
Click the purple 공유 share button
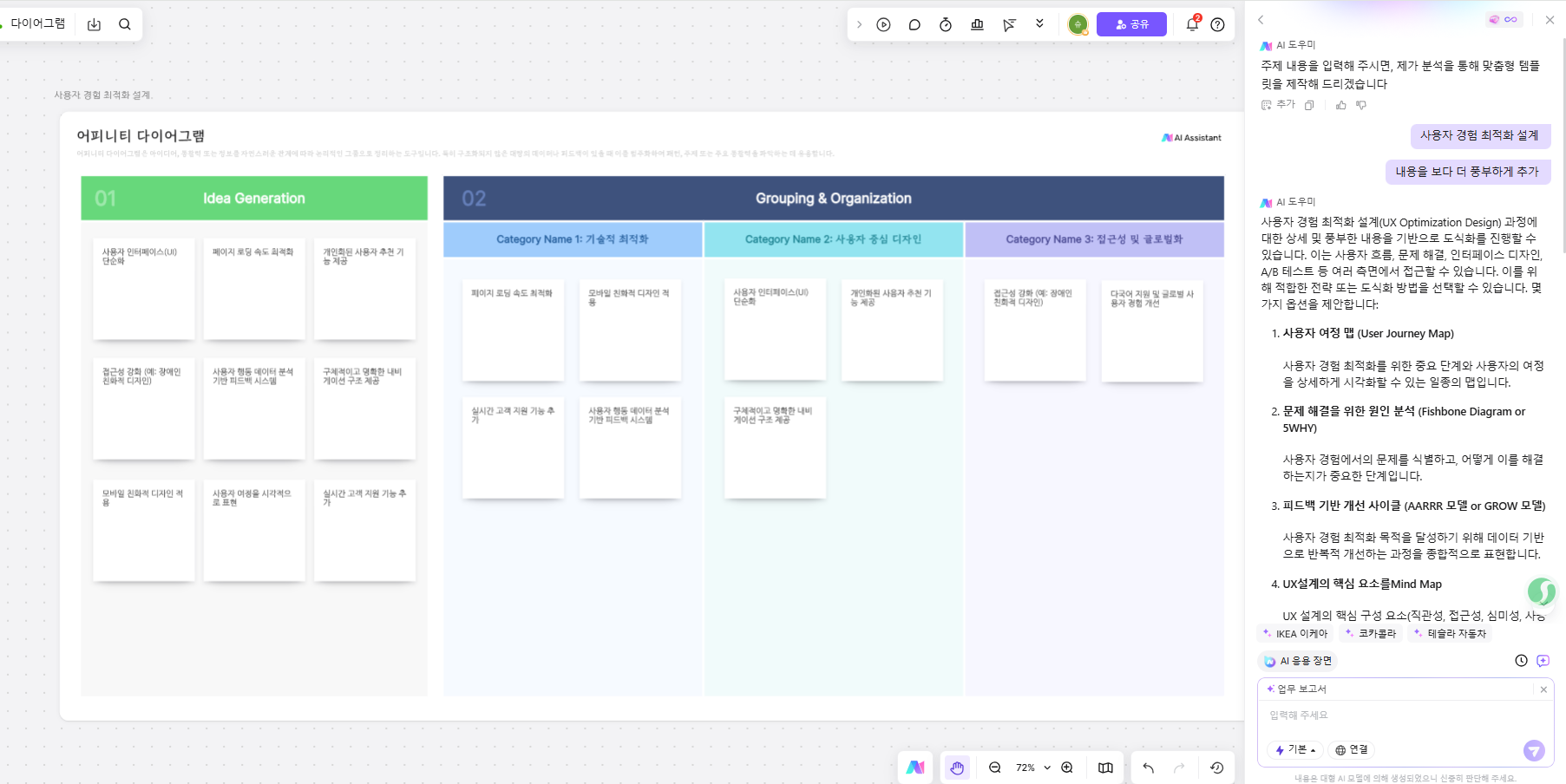click(x=1131, y=24)
